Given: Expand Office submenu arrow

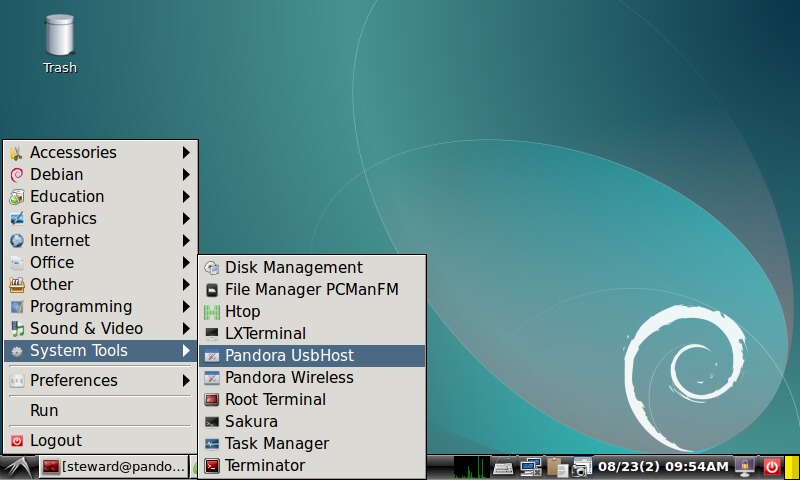Looking at the screenshot, I should pos(186,262).
